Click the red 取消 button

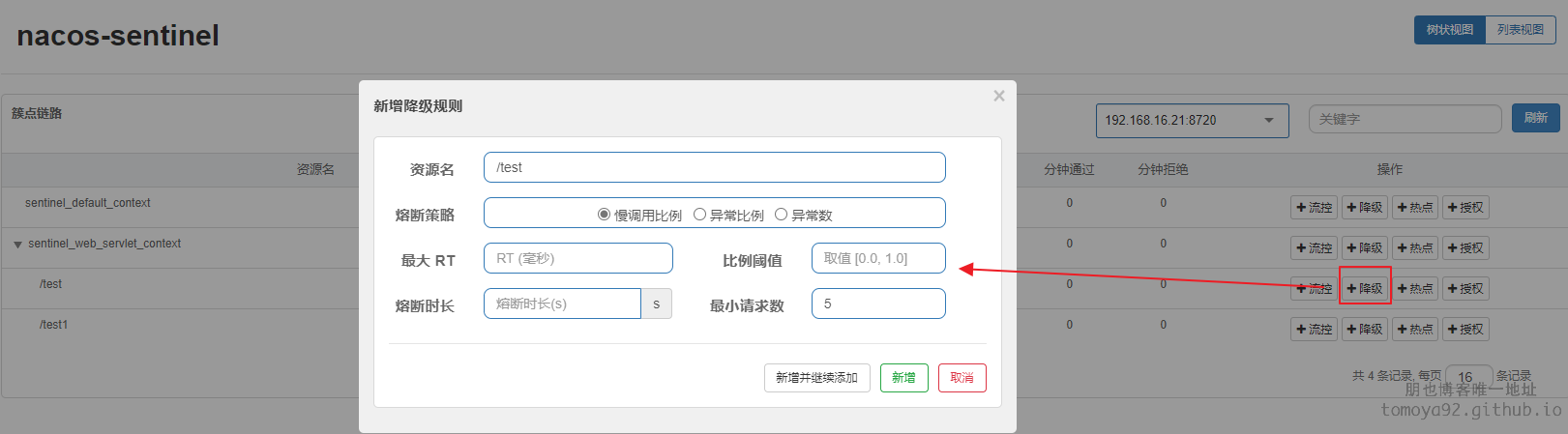pyautogui.click(x=962, y=377)
